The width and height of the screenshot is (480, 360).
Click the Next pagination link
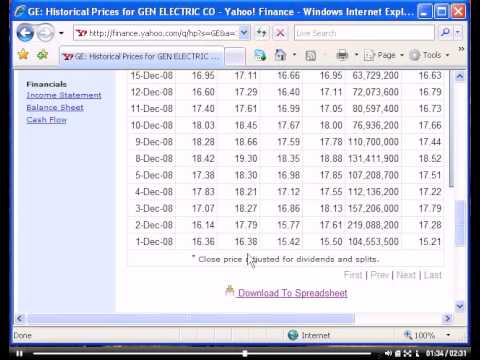[x=406, y=275]
